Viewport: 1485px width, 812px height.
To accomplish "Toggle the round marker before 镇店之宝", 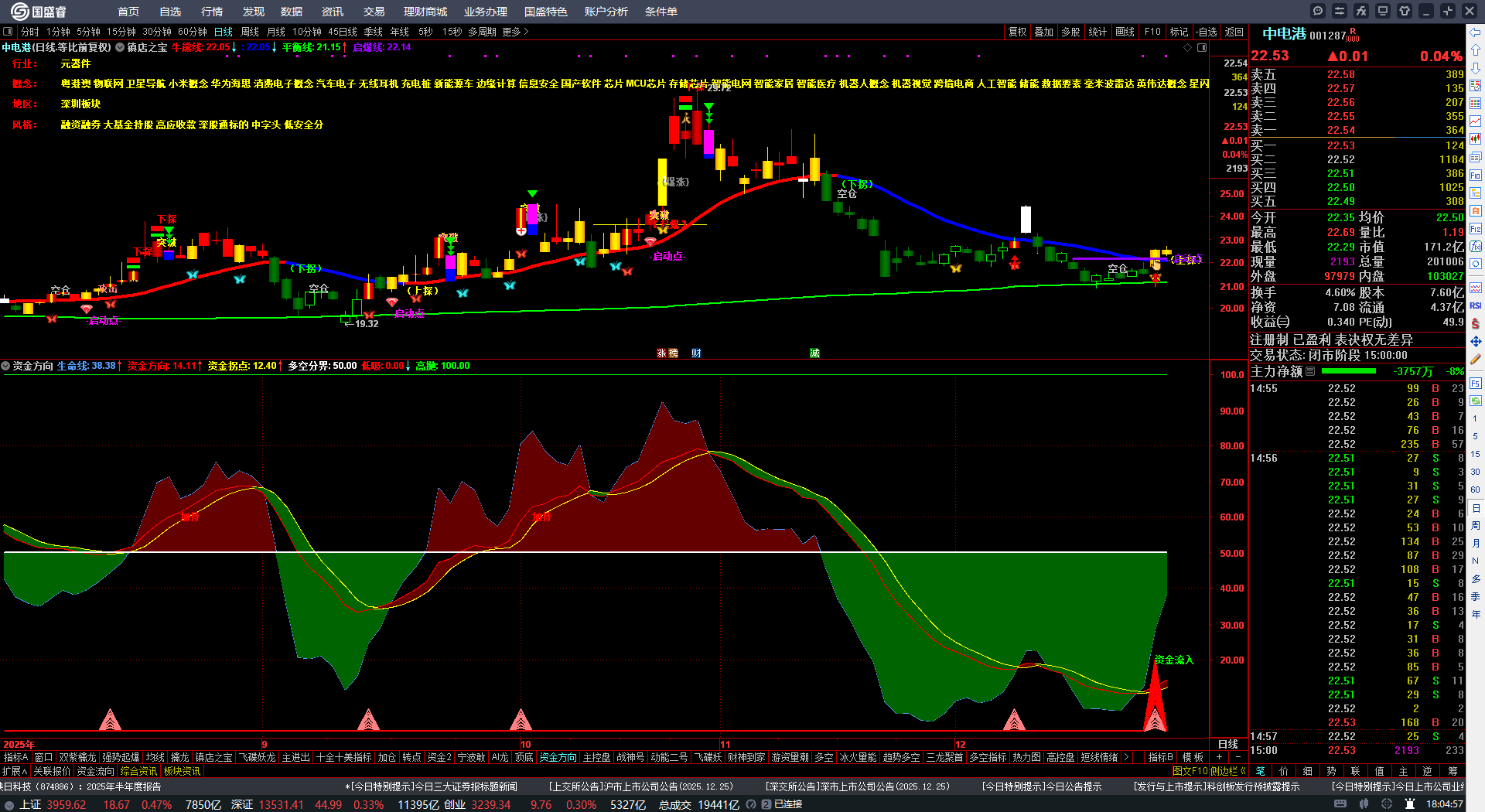I will pyautogui.click(x=120, y=47).
